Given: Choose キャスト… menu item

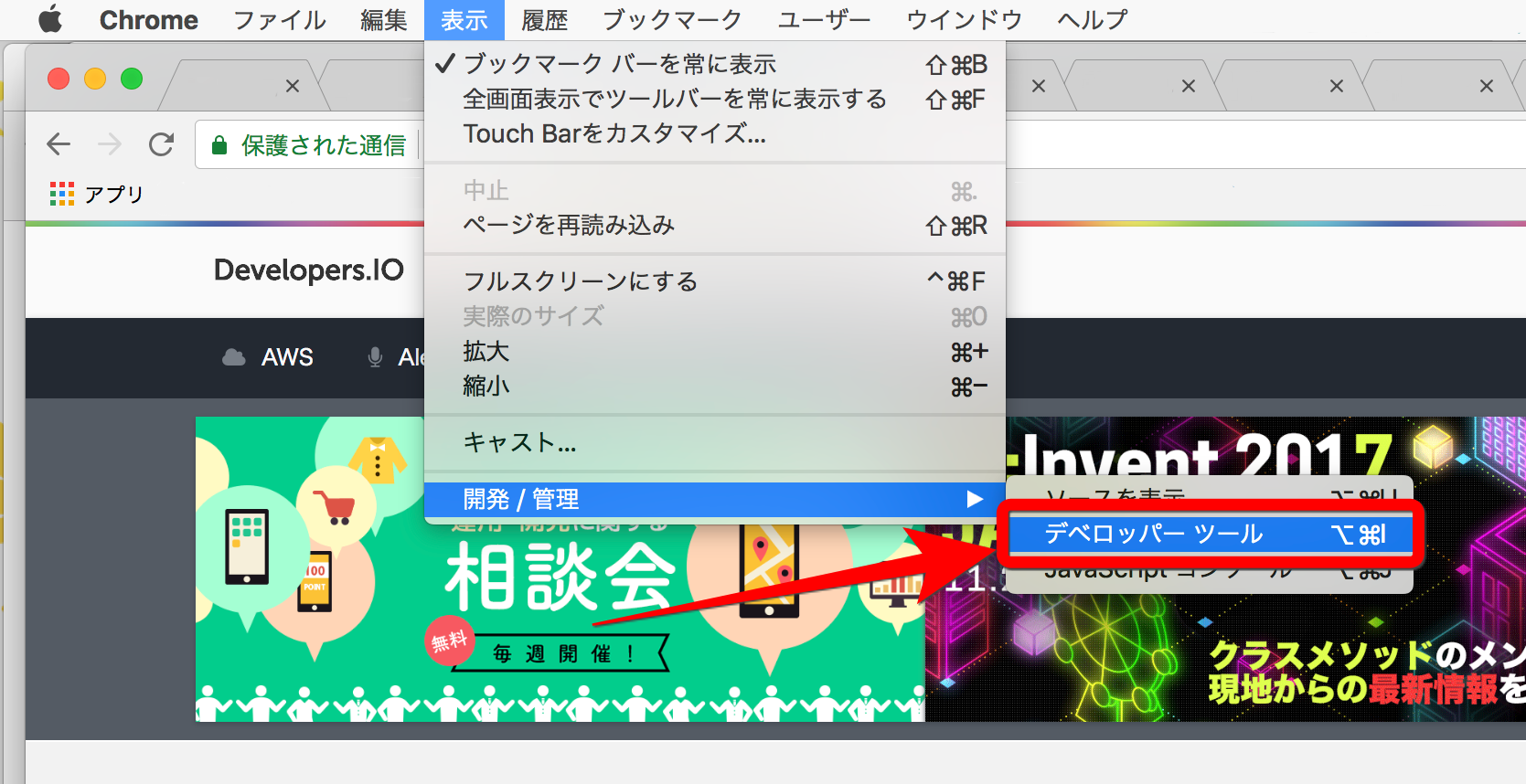Looking at the screenshot, I should (715, 443).
